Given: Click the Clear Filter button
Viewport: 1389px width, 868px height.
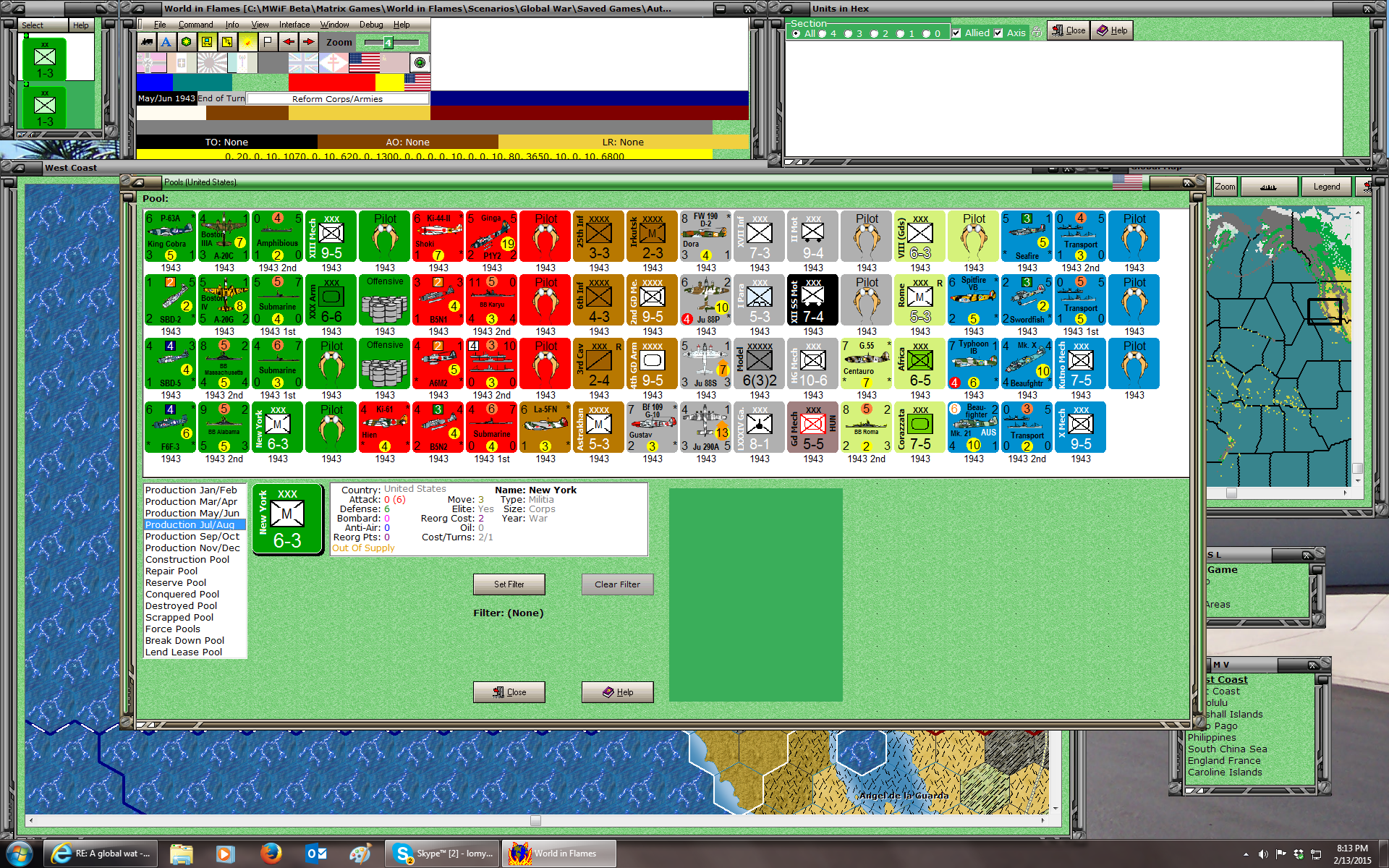Looking at the screenshot, I should click(x=618, y=584).
